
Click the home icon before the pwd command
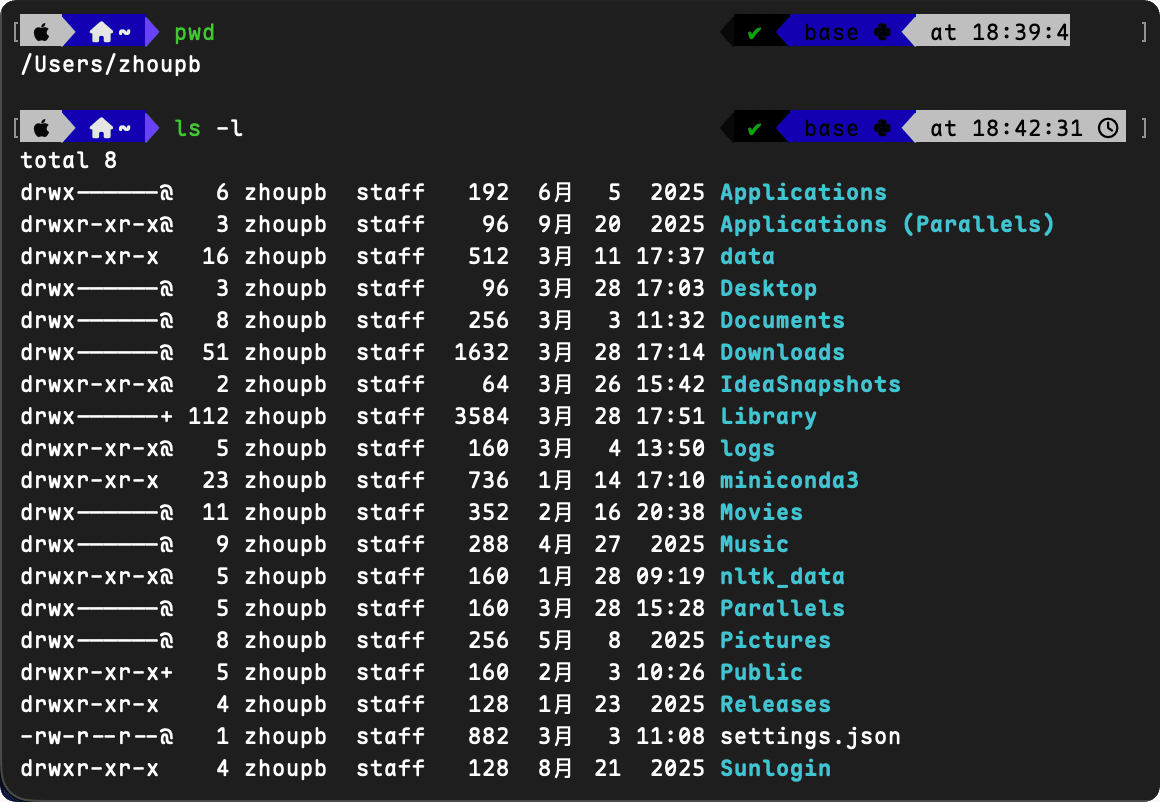pyautogui.click(x=101, y=33)
